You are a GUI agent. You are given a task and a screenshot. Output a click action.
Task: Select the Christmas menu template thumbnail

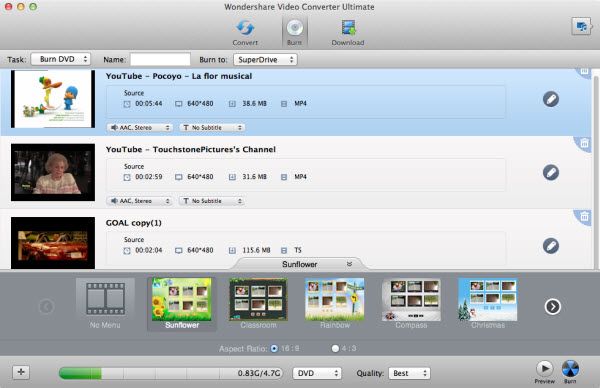[488, 304]
